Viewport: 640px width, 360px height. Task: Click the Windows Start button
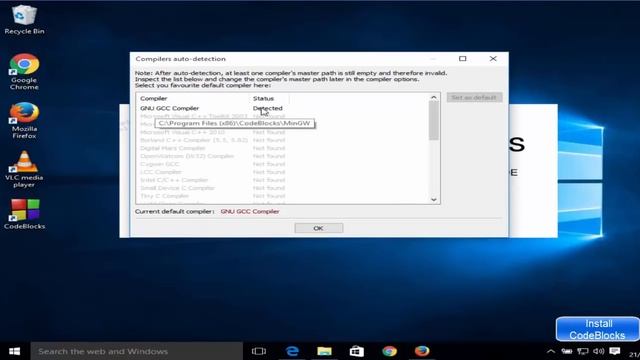coord(15,351)
